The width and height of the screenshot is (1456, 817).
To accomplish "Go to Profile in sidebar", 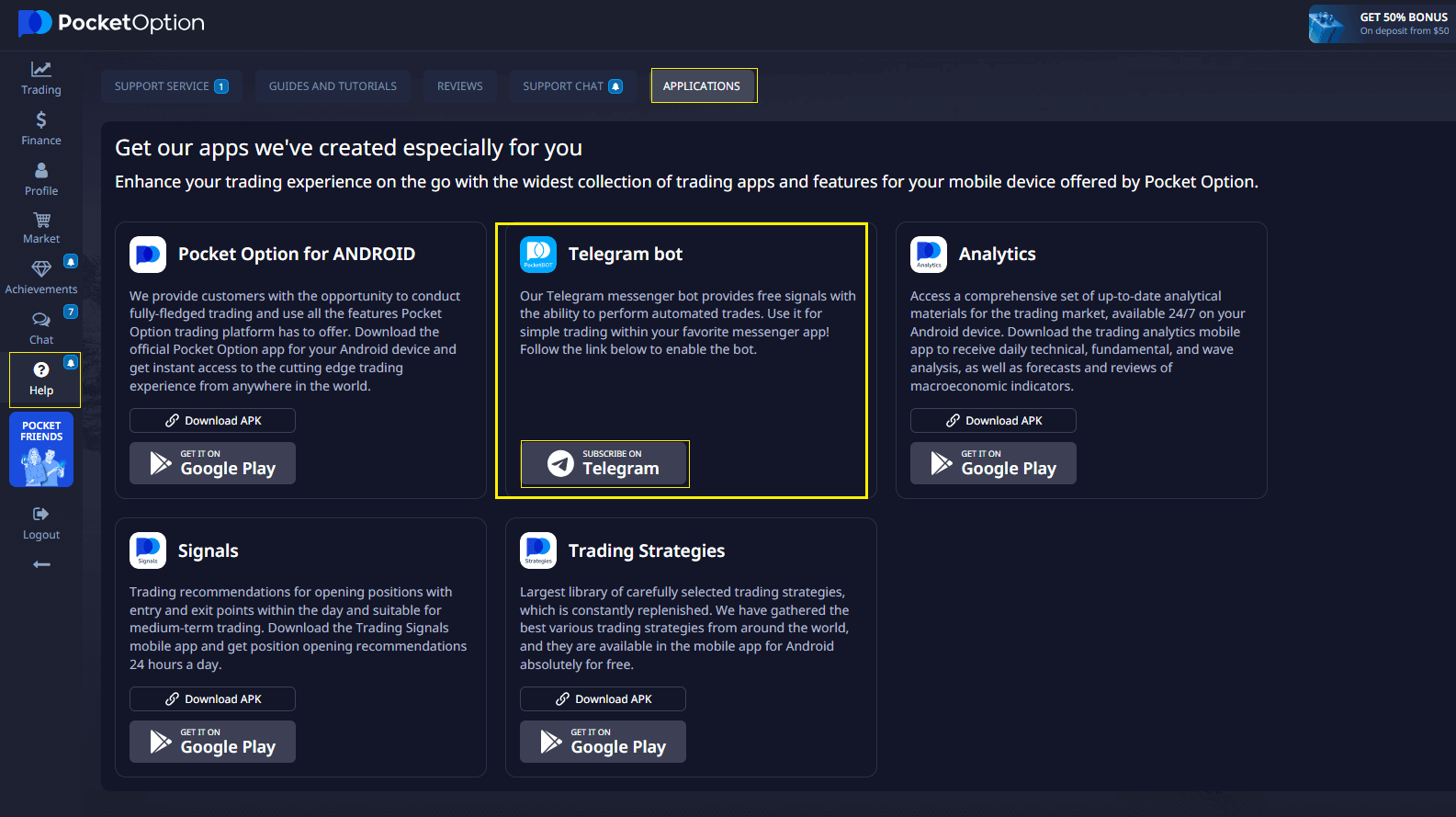I will [x=41, y=178].
